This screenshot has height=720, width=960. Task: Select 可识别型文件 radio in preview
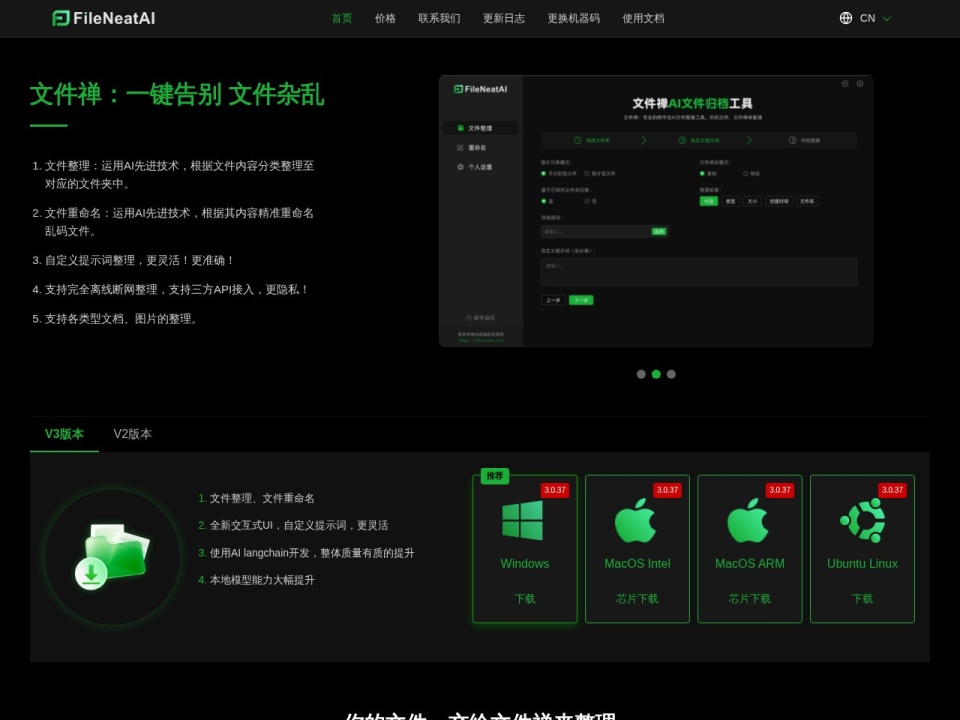pos(544,173)
